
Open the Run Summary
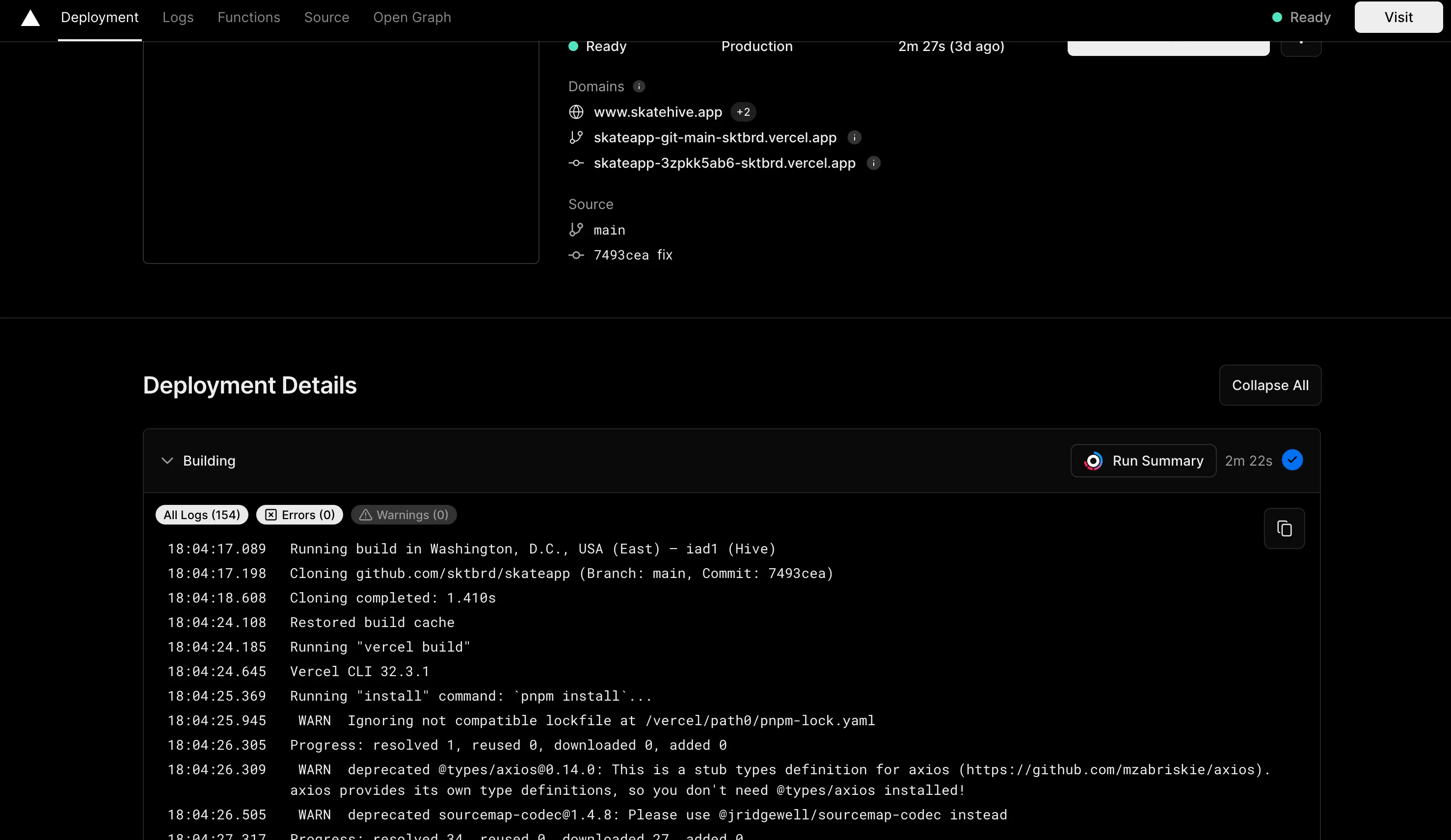coord(1143,461)
